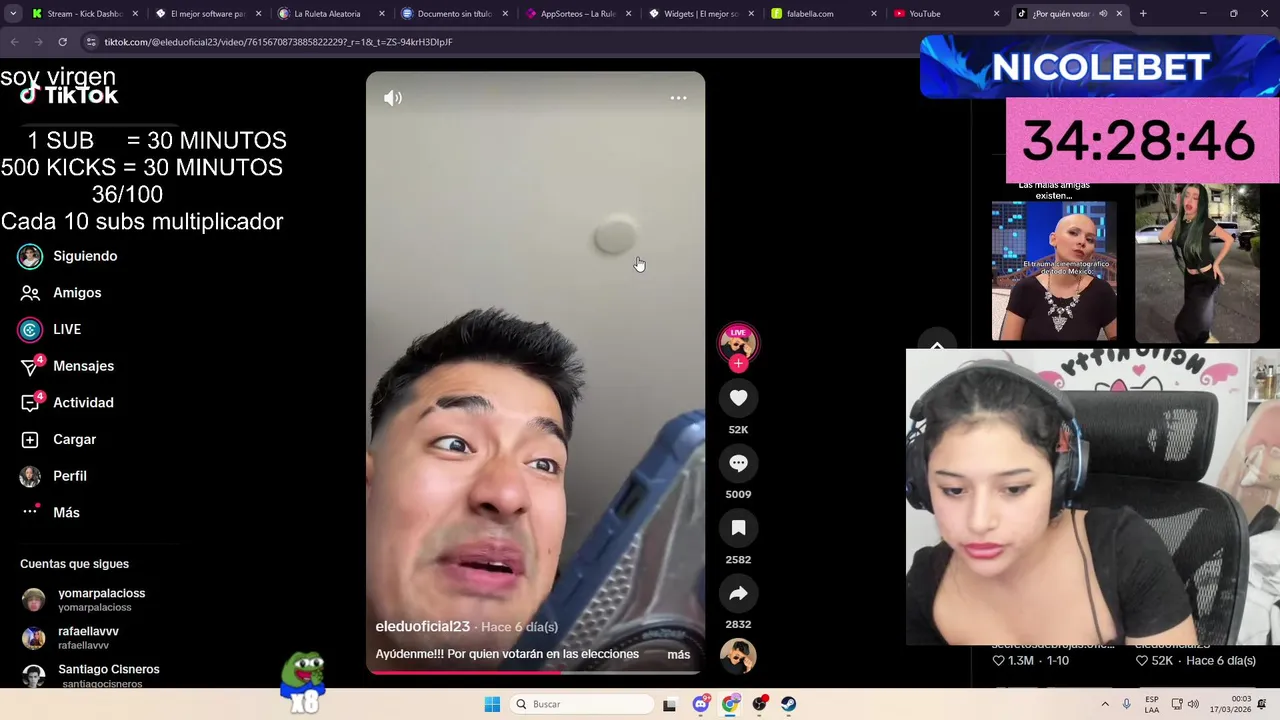Viewport: 1280px width, 720px height.
Task: Click the "34:28:46" timer text
Action: 1138,140
